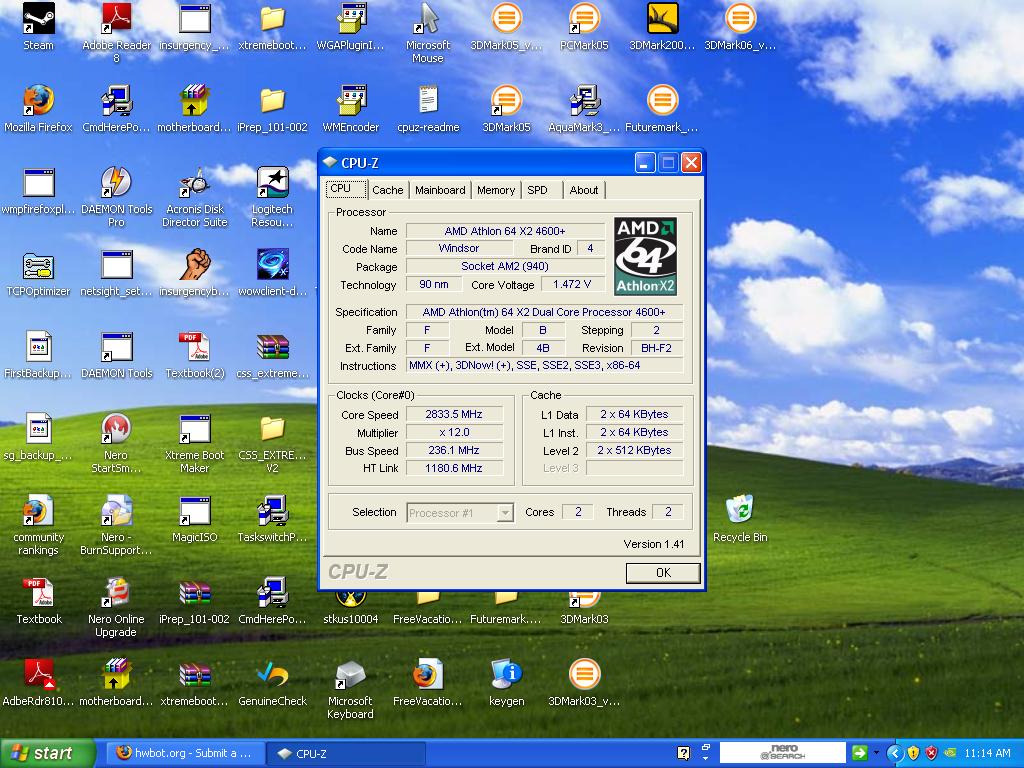Switch to hwbot.org Firefox taskbar button
The width and height of the screenshot is (1024, 768).
(184, 753)
